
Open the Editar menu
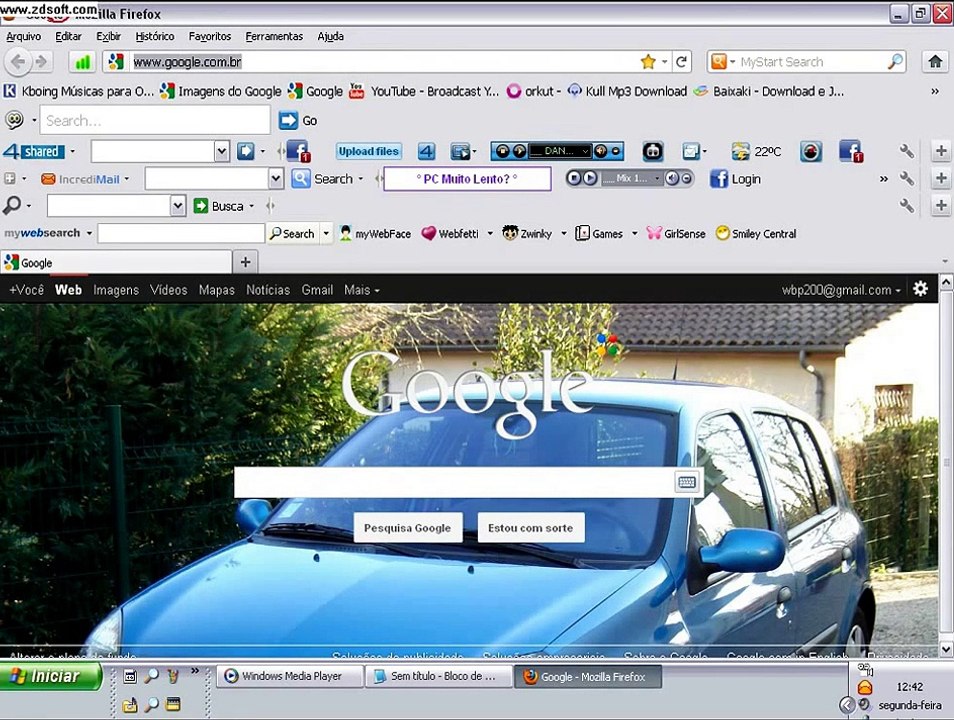coord(68,37)
